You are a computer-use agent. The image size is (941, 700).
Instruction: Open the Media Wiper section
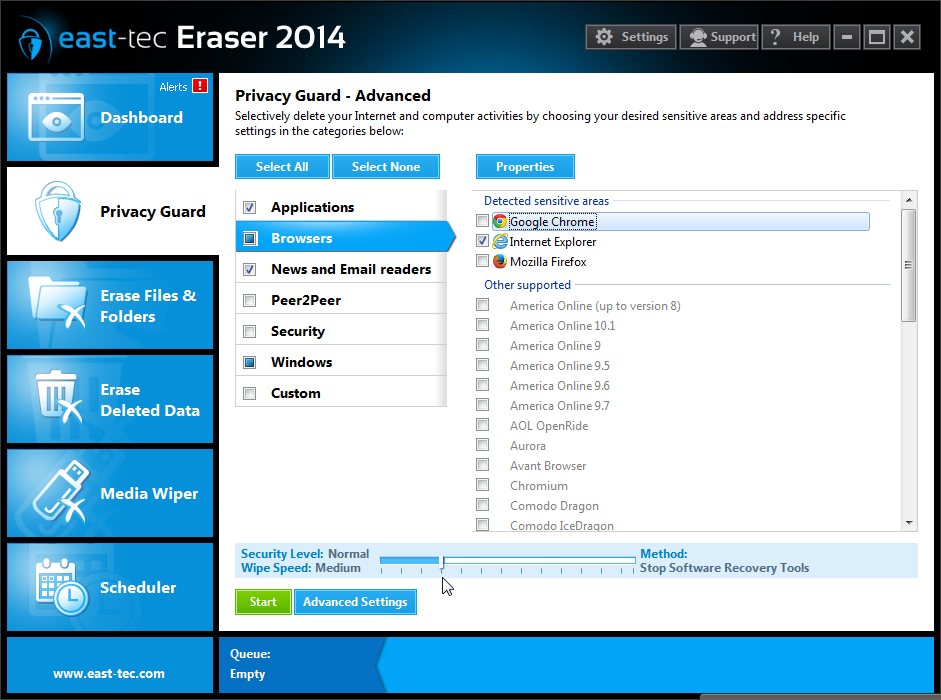(x=110, y=493)
